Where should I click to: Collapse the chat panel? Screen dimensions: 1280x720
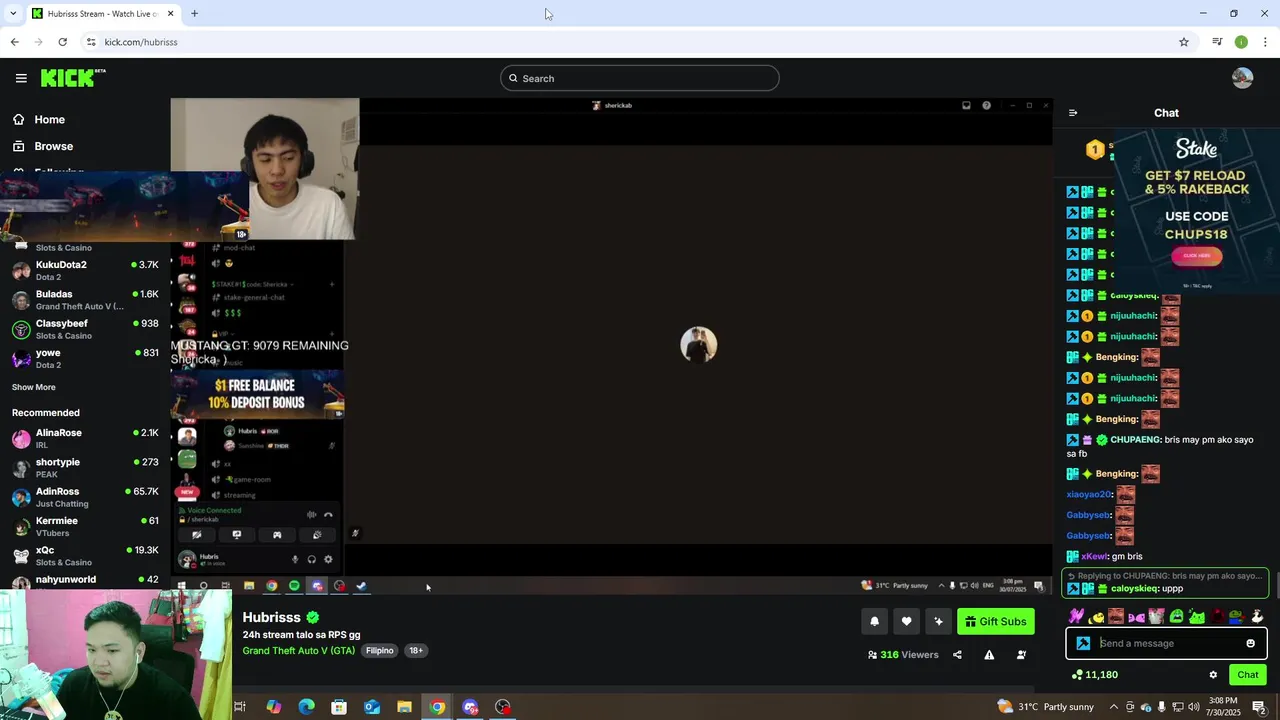tap(1073, 113)
